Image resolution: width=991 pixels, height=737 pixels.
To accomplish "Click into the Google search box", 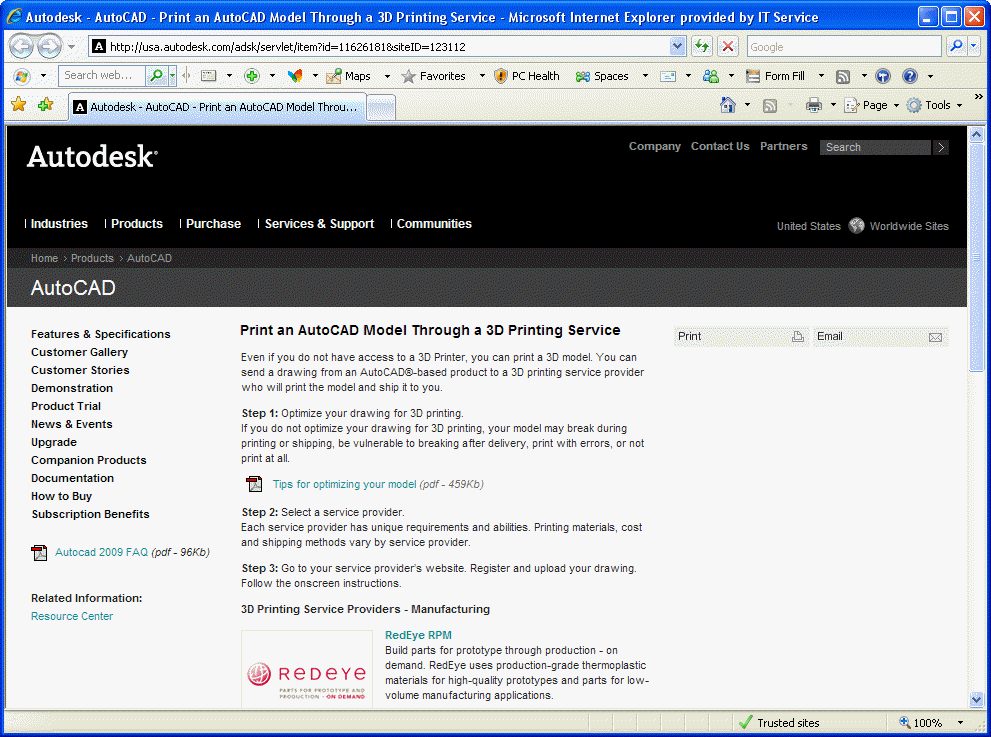I will coord(844,47).
